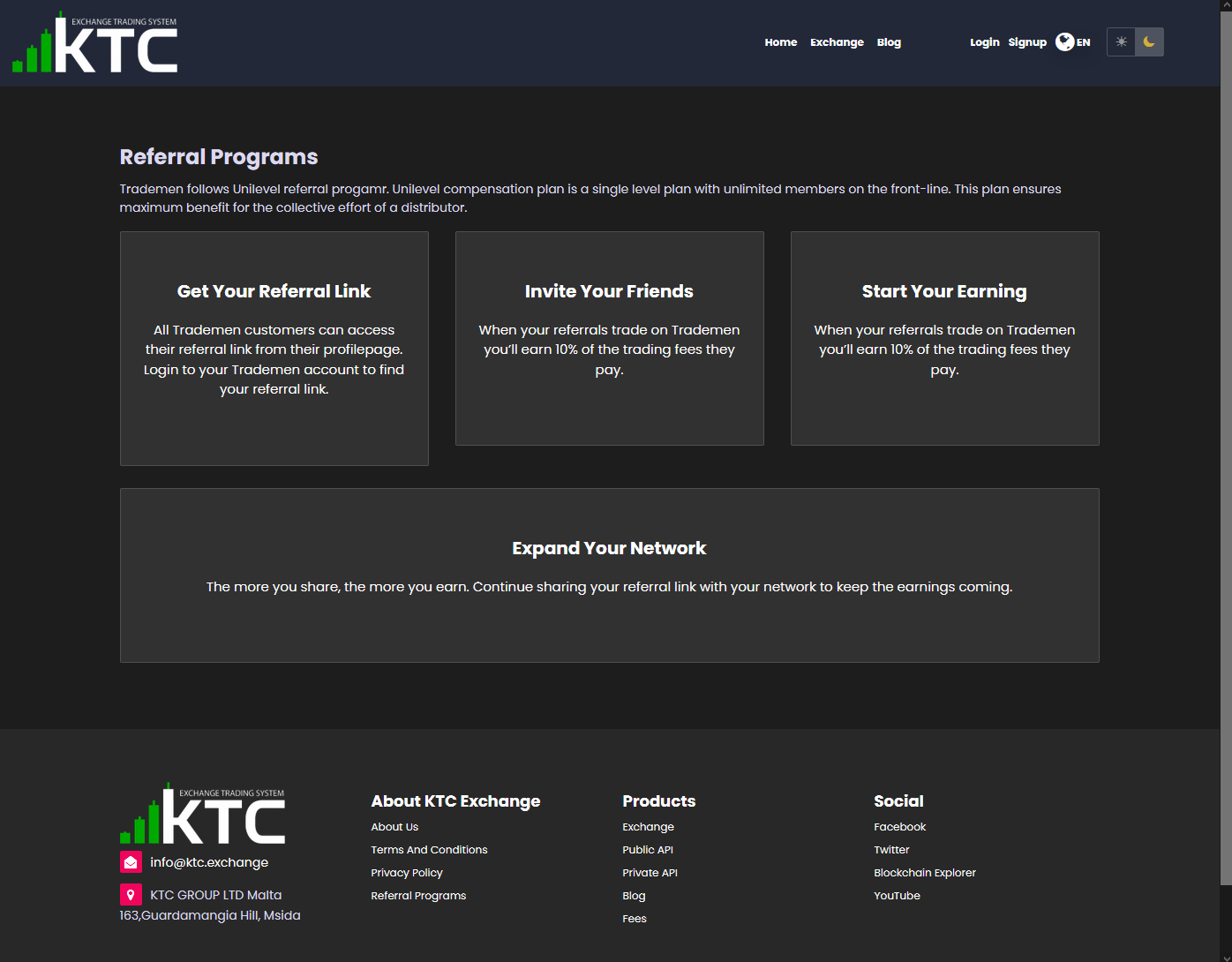
Task: Click the KTC logo in the header
Action: pyautogui.click(x=94, y=41)
